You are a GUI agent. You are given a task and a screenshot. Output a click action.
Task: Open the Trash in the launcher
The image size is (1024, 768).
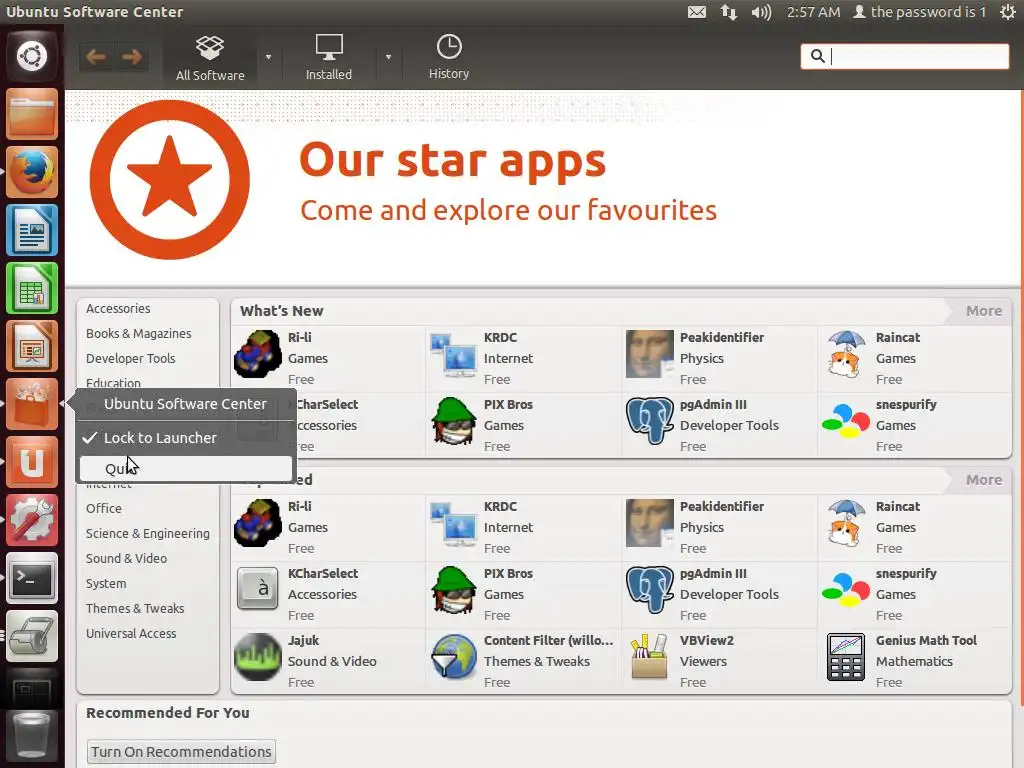(32, 737)
